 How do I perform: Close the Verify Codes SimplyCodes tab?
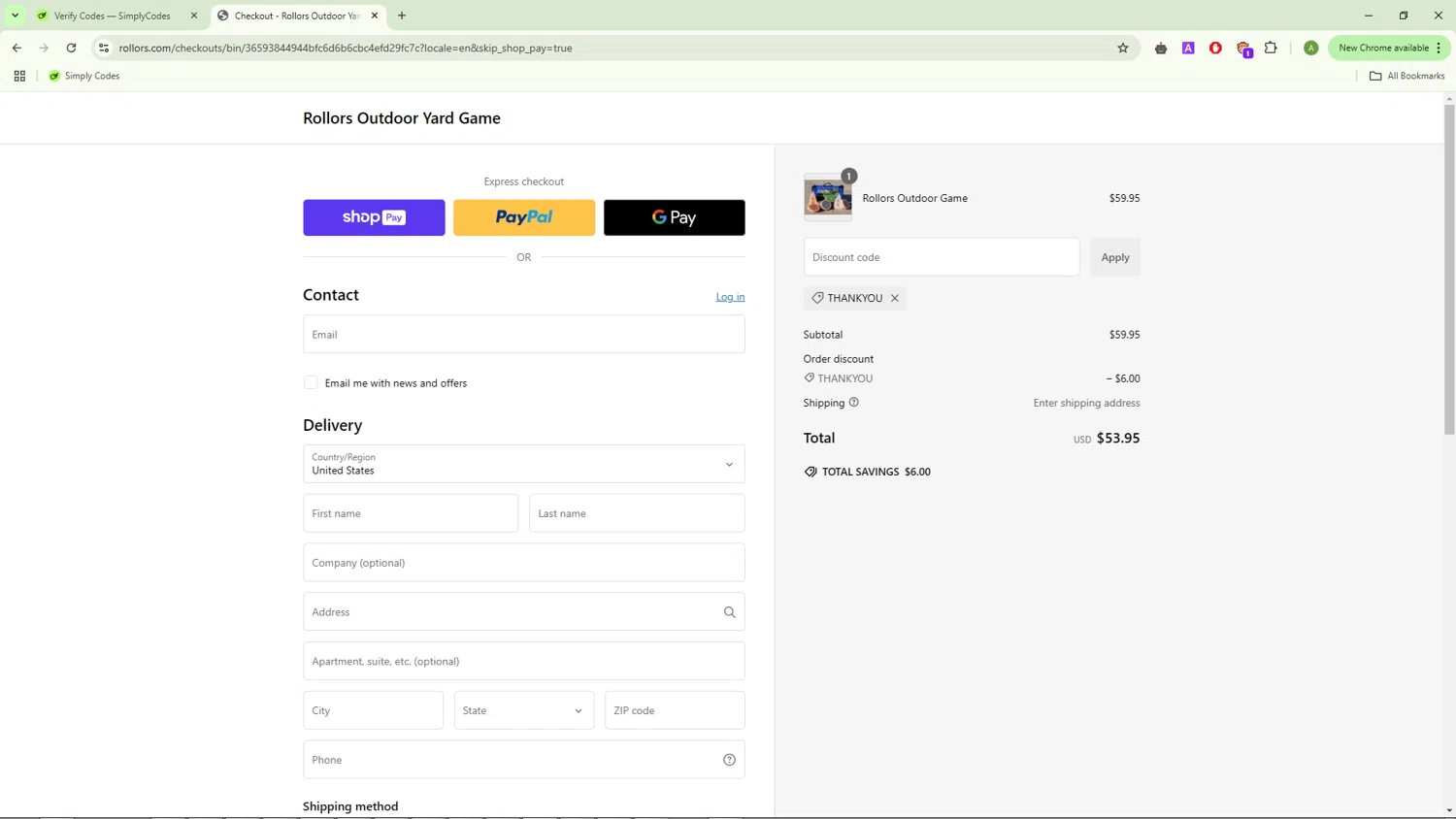[193, 16]
